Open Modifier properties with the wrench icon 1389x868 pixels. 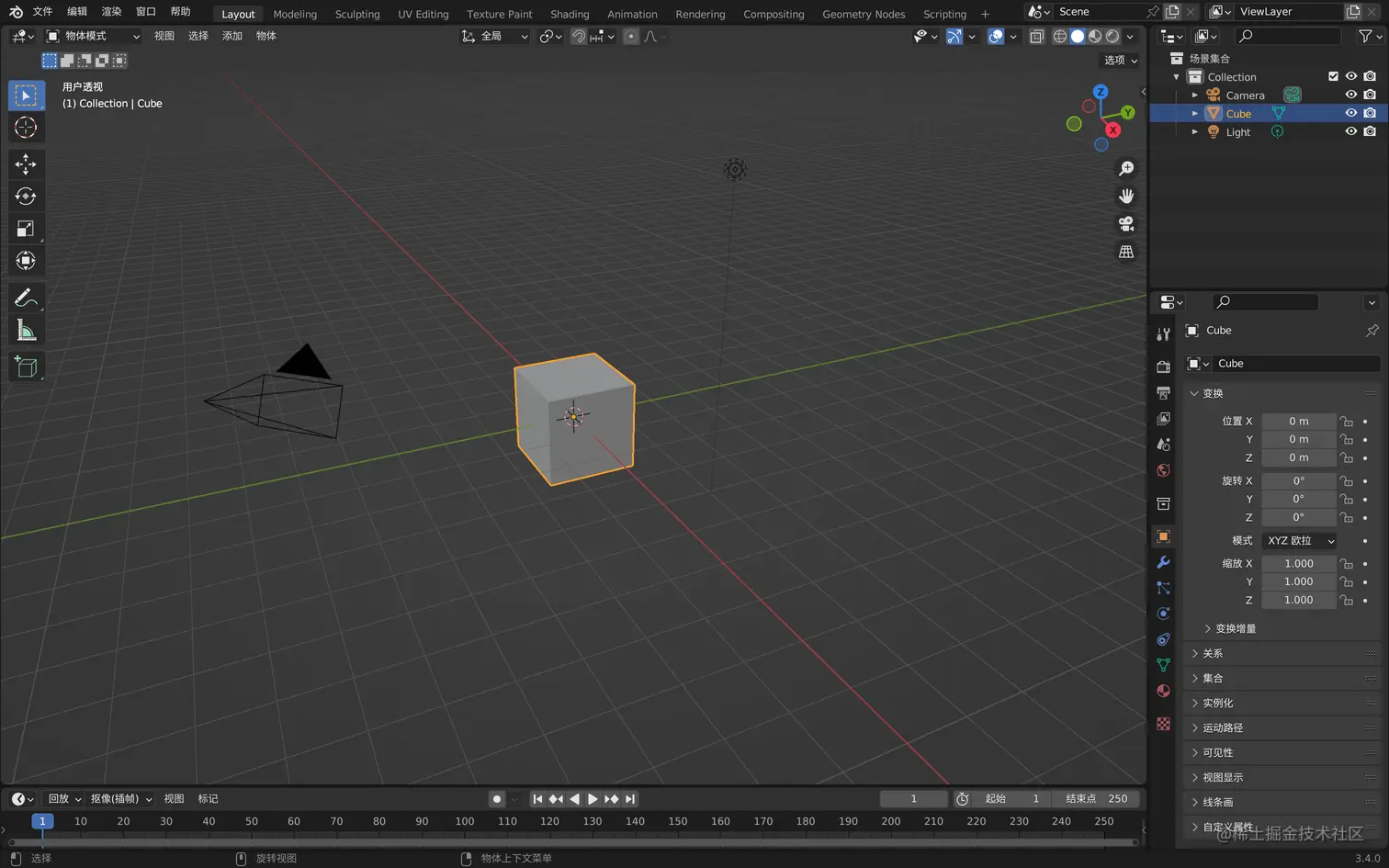1163,562
